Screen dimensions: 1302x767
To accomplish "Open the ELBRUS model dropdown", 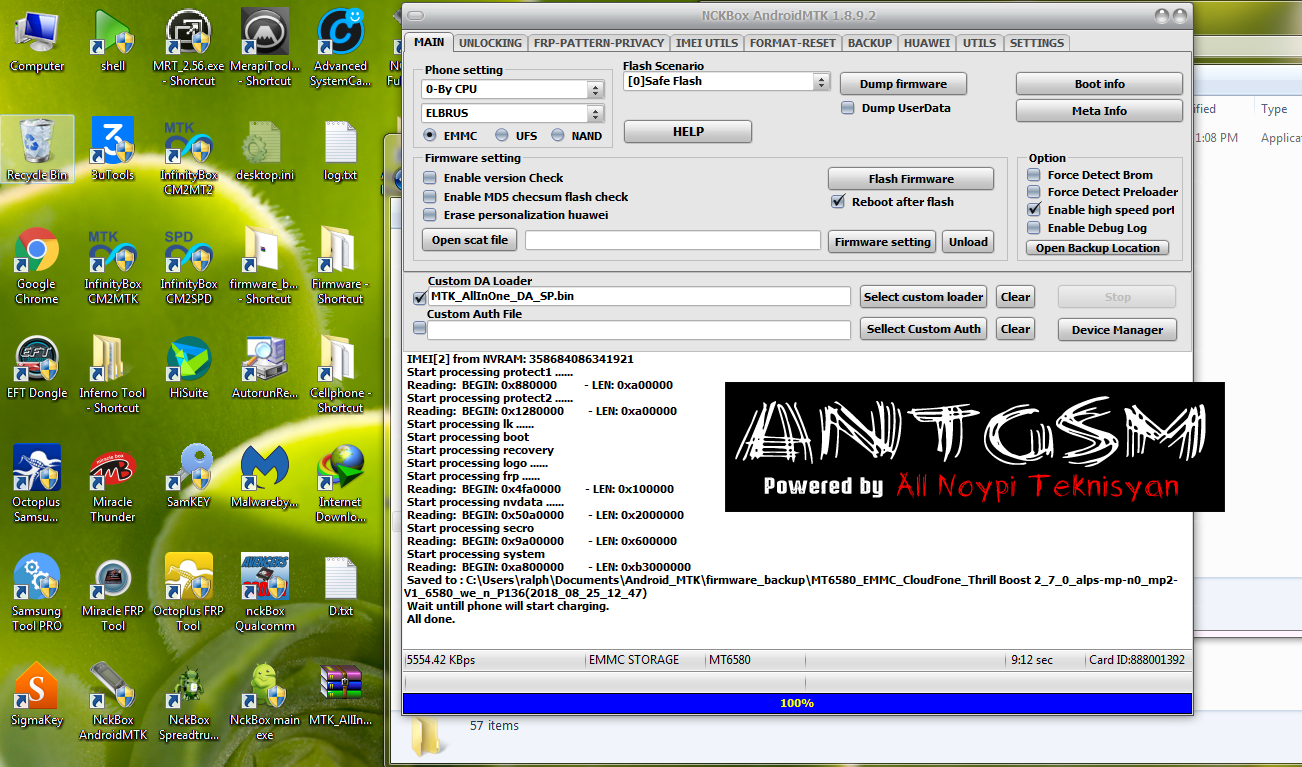I will pos(513,114).
